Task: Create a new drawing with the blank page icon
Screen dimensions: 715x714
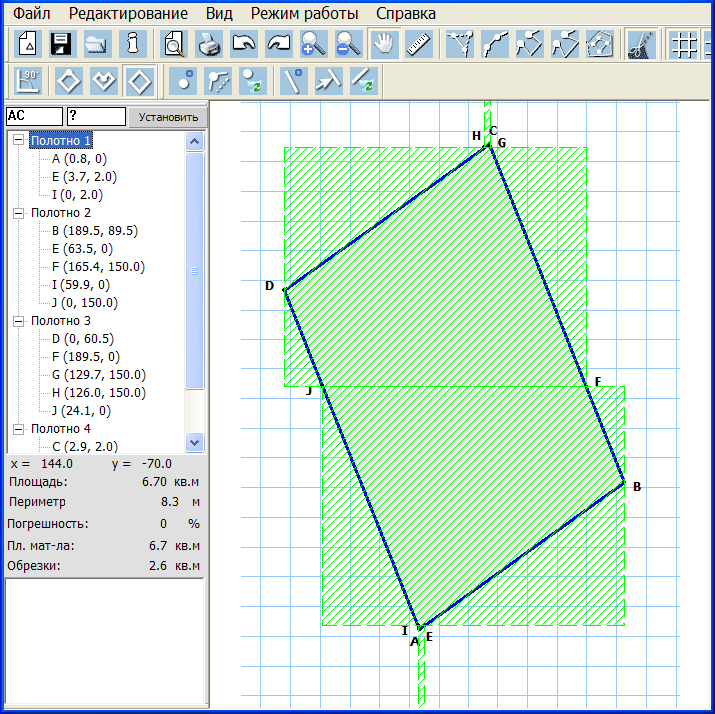Action: point(28,44)
